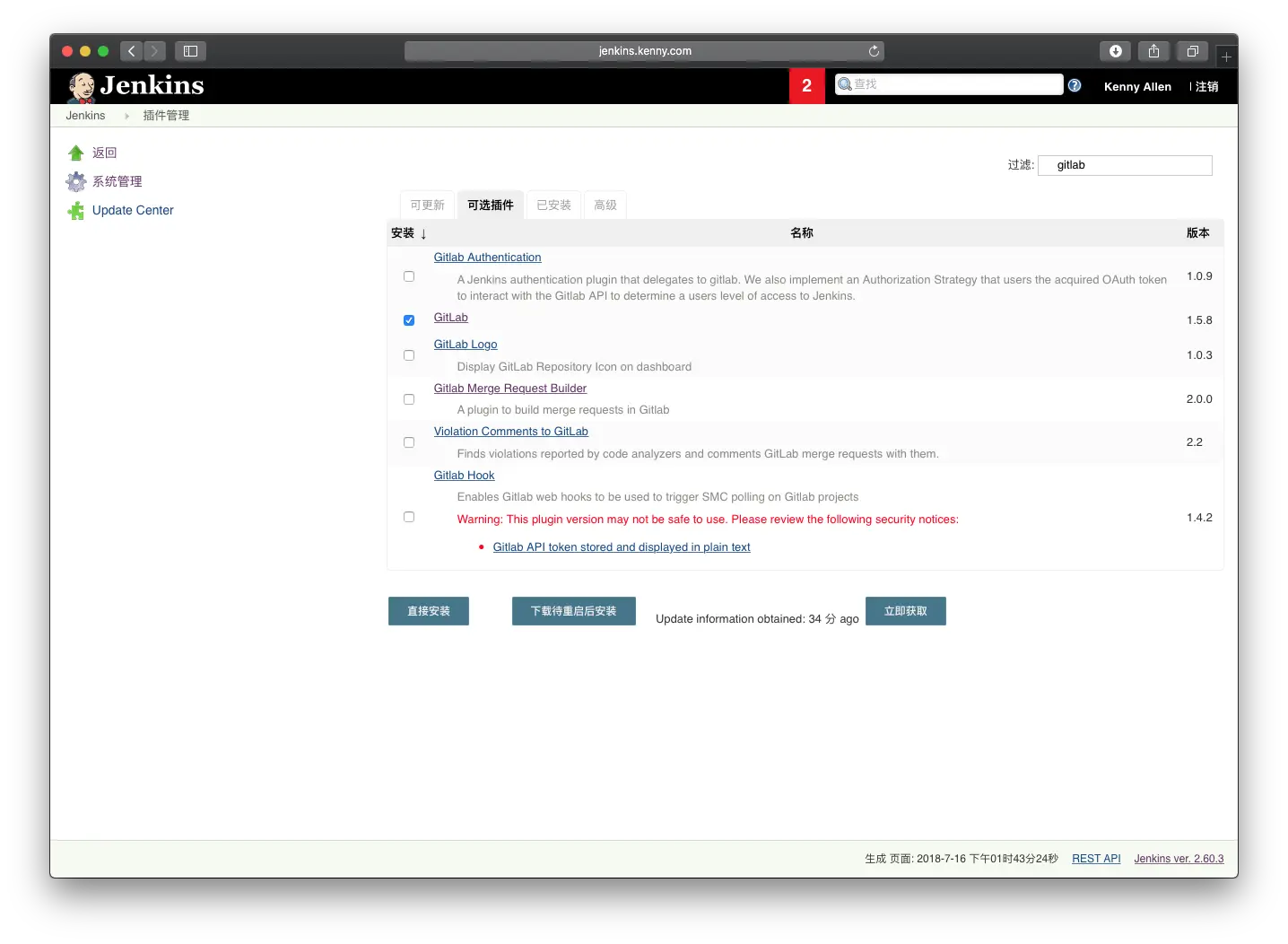Open the Gitlab Merge Request Builder link
The width and height of the screenshot is (1288, 944).
click(x=510, y=389)
